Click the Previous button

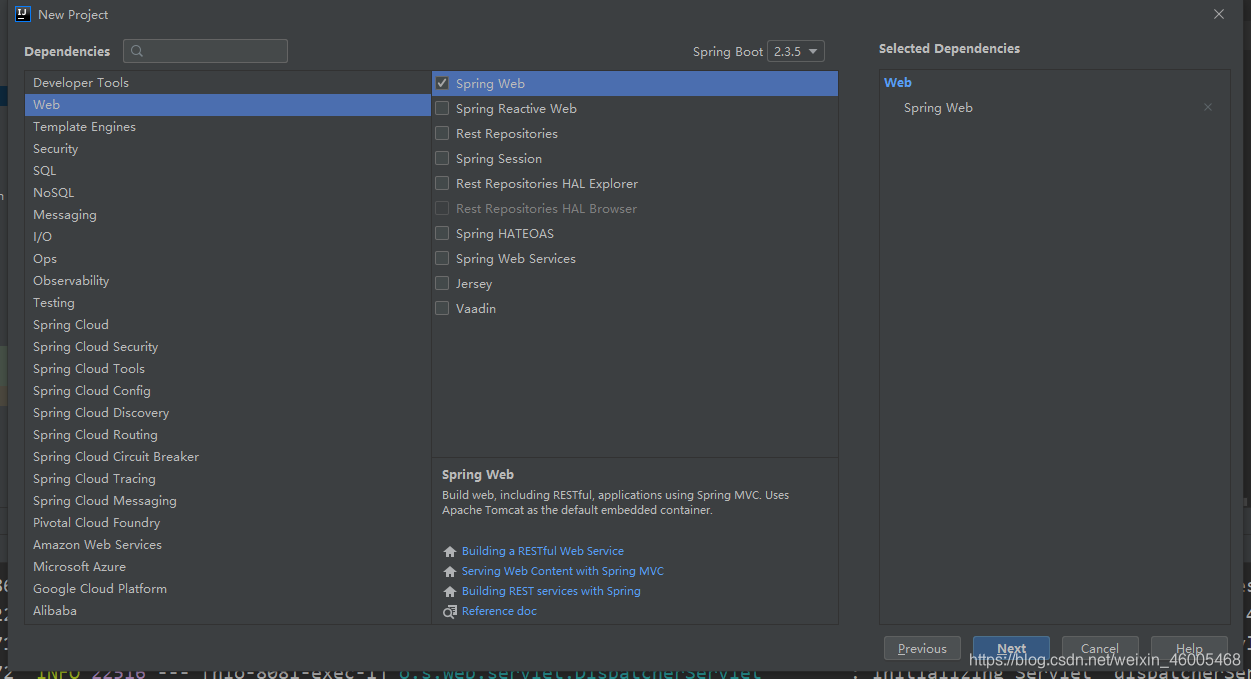[x=922, y=648]
